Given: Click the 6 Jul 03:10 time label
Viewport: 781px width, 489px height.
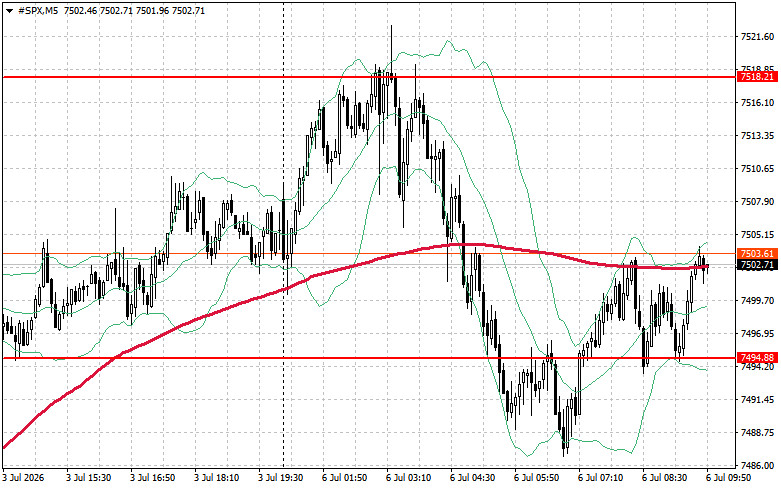Looking at the screenshot, I should 408,478.
